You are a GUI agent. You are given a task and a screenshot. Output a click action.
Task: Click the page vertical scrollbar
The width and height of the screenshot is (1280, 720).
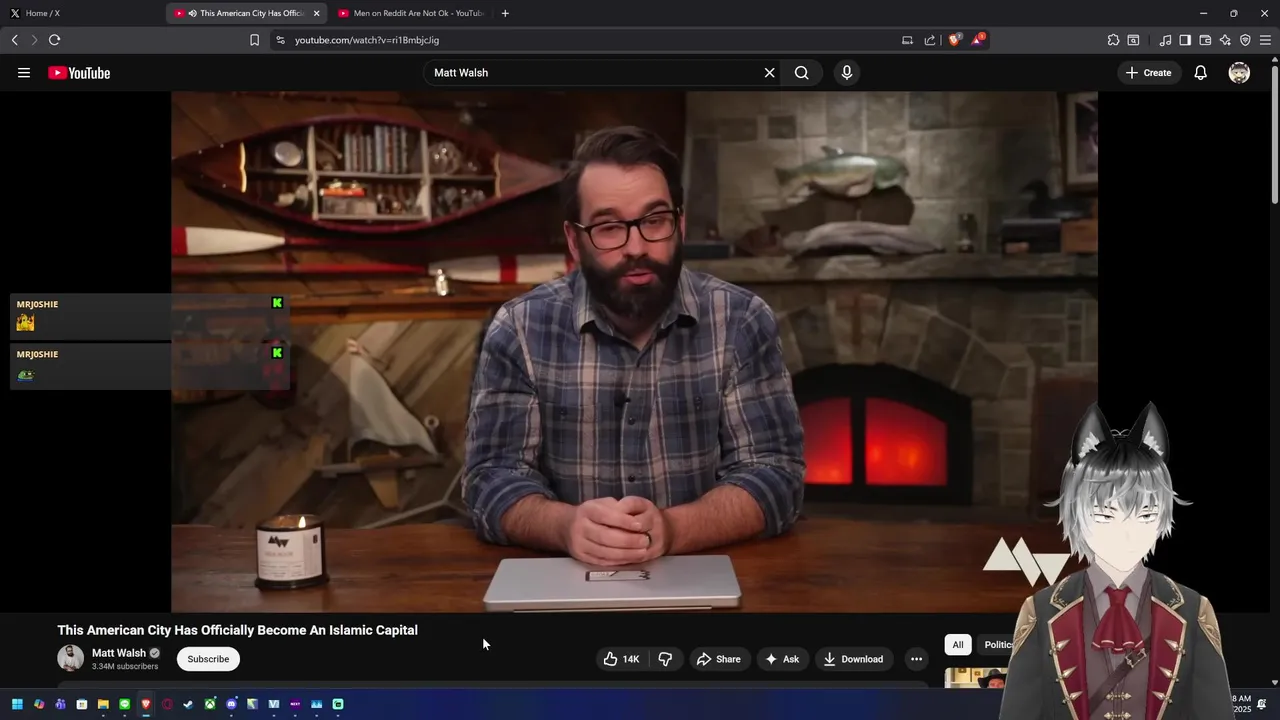point(1274,135)
